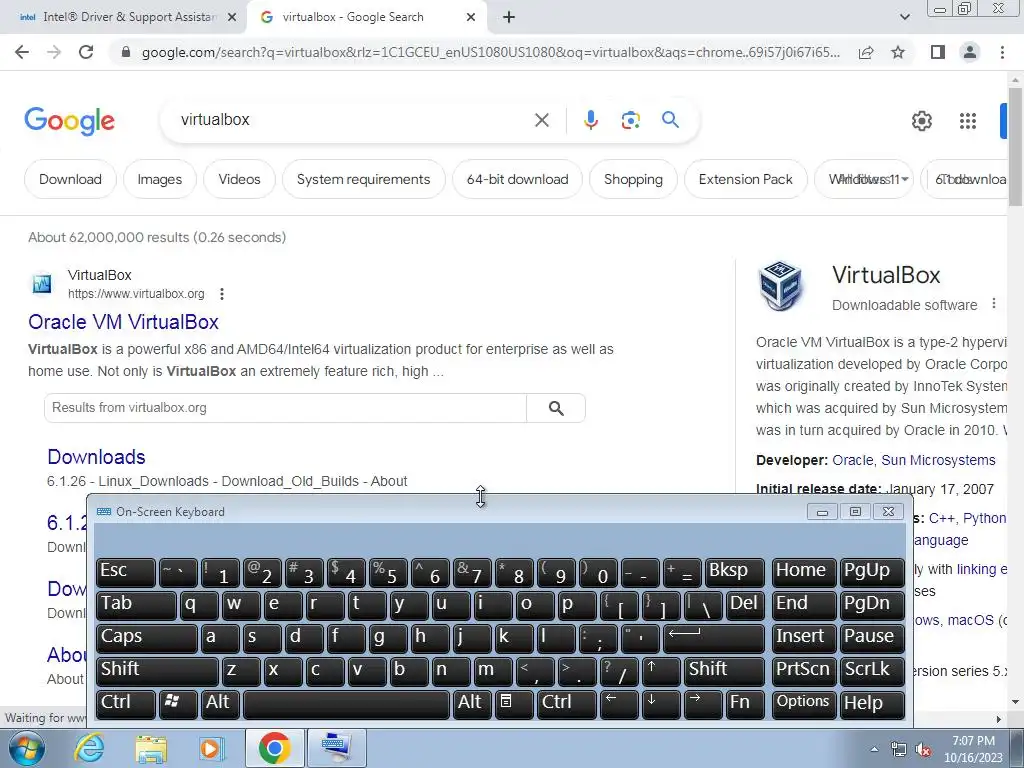Select the Shopping filter chip
Screen dimensions: 1024x768
633,180
